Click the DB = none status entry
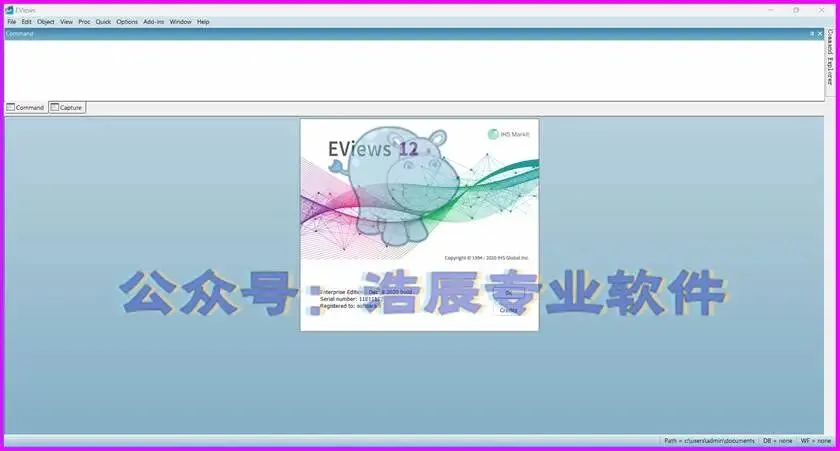The image size is (840, 451). click(777, 441)
